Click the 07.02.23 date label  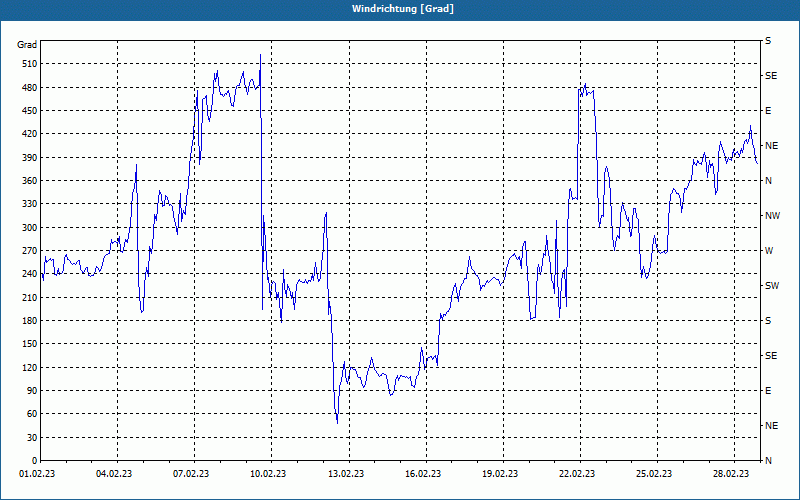click(191, 474)
